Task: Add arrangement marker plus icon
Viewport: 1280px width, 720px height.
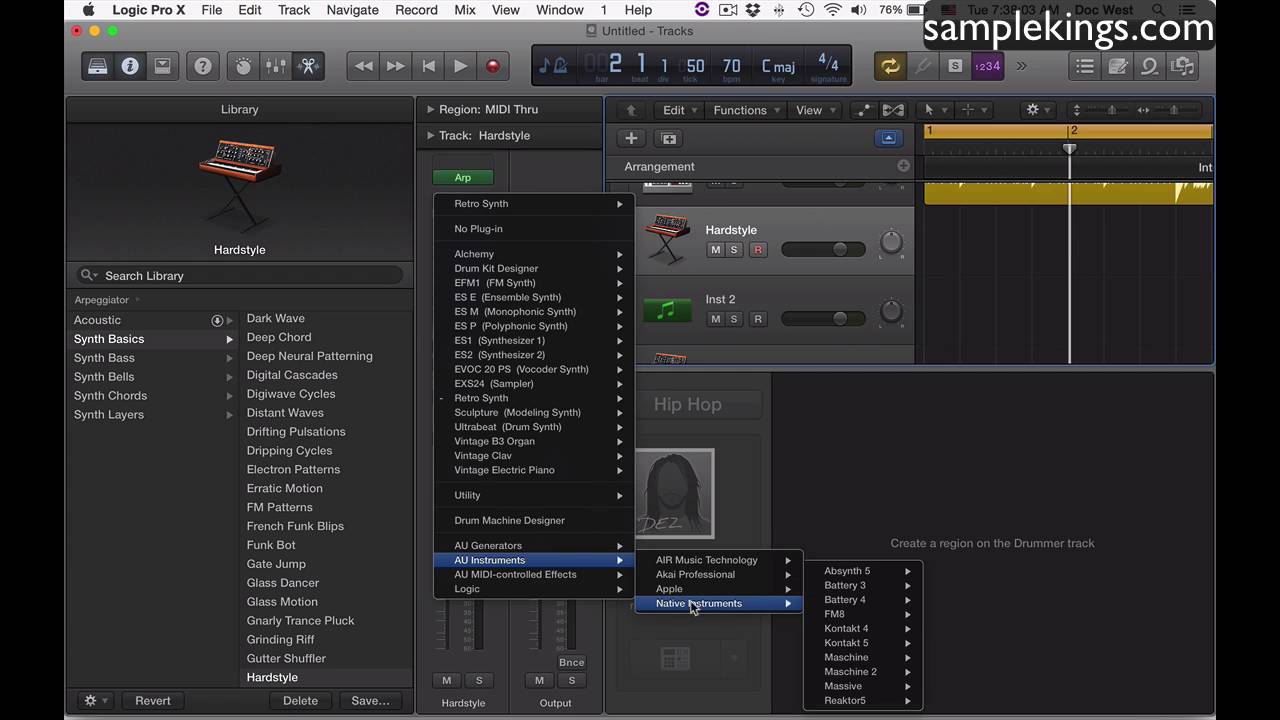Action: (x=903, y=166)
